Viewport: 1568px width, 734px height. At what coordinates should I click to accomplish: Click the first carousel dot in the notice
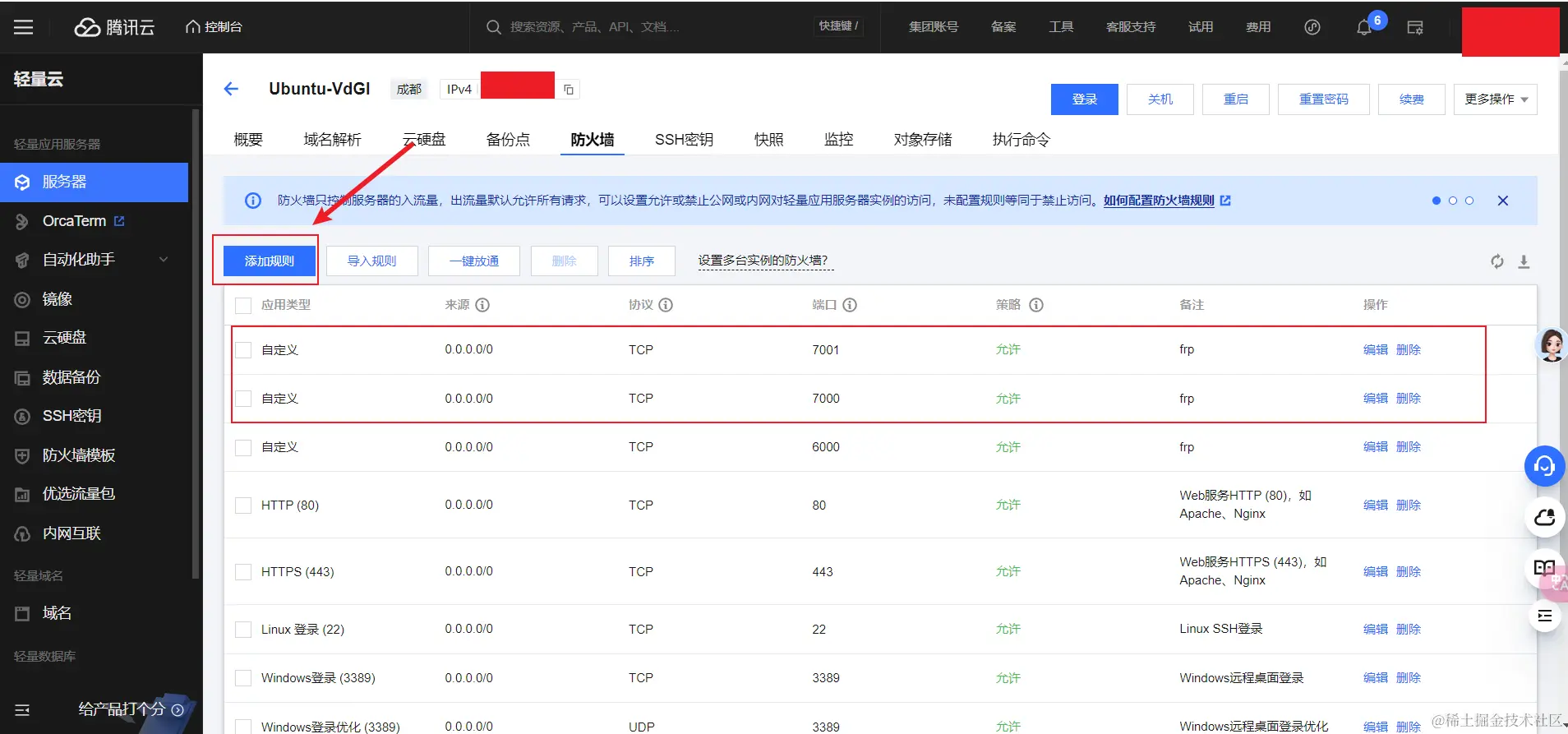(1437, 201)
